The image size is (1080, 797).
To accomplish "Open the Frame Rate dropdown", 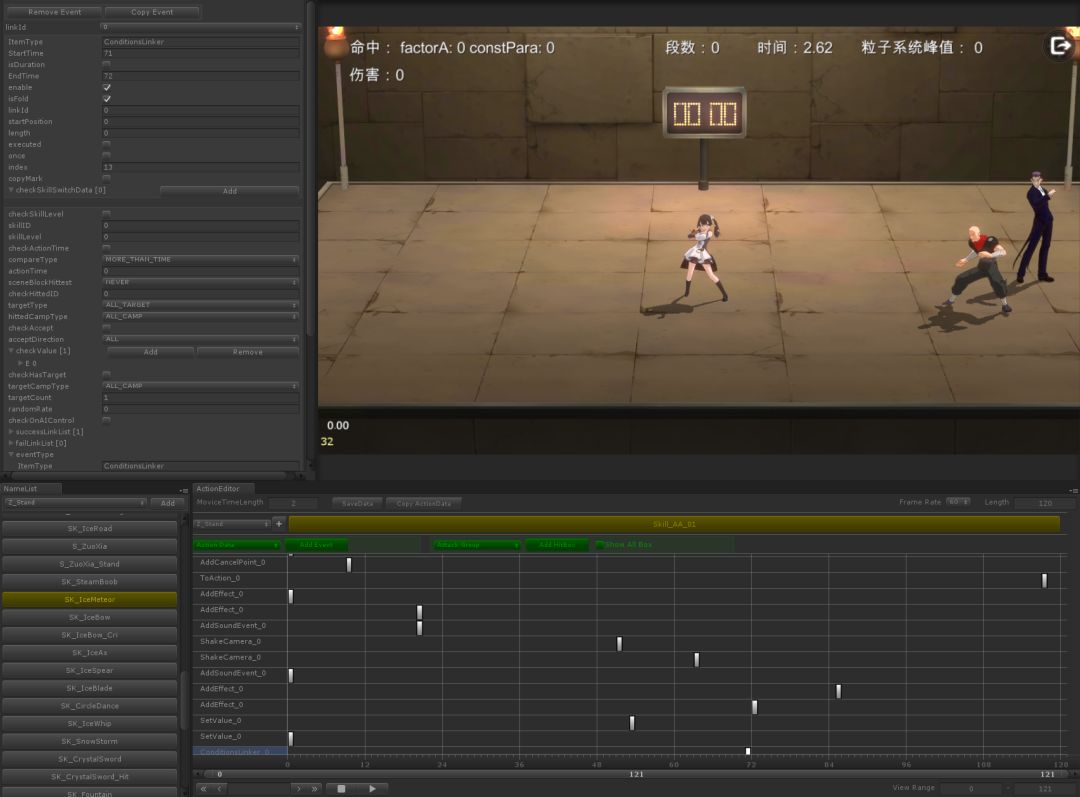I will click(958, 502).
